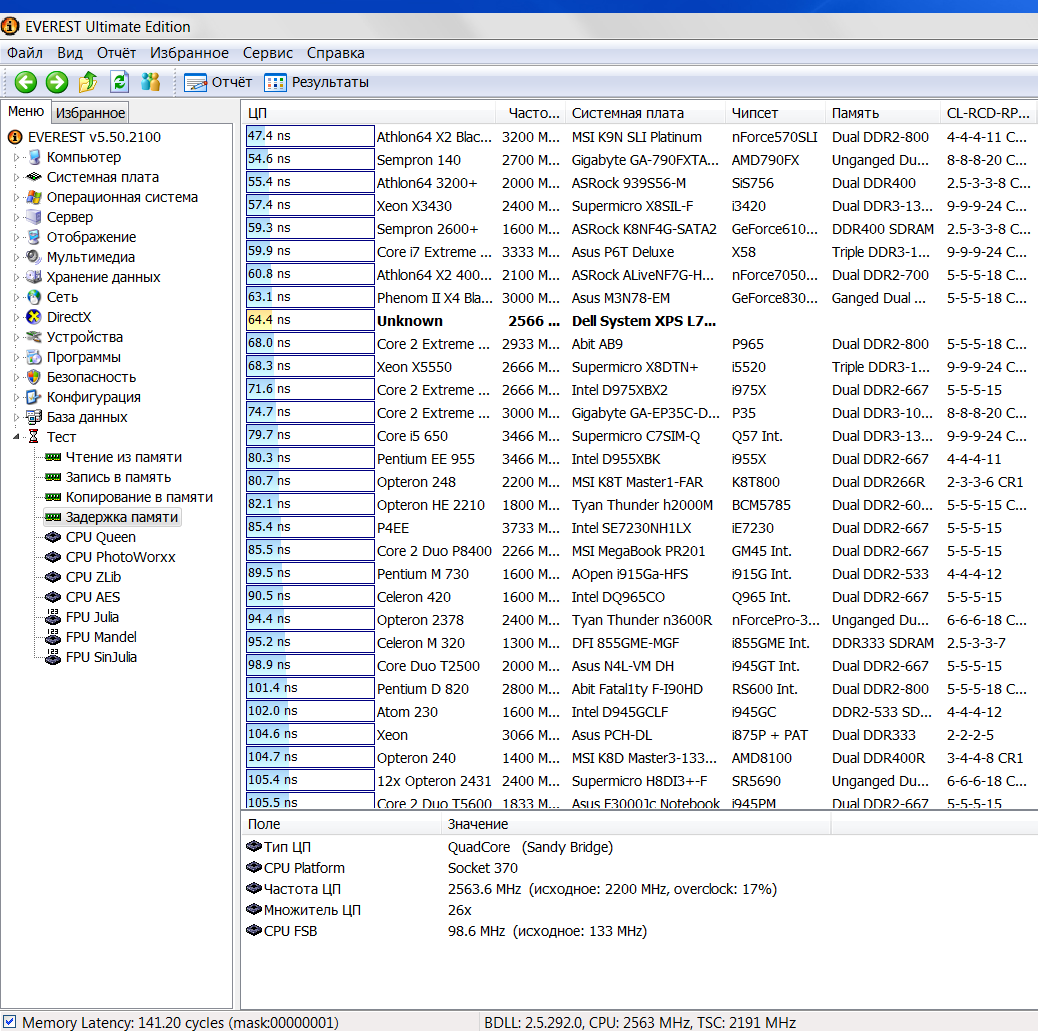Click the green Back arrow toolbar icon
Screen dimensions: 1038x1032
(26, 82)
